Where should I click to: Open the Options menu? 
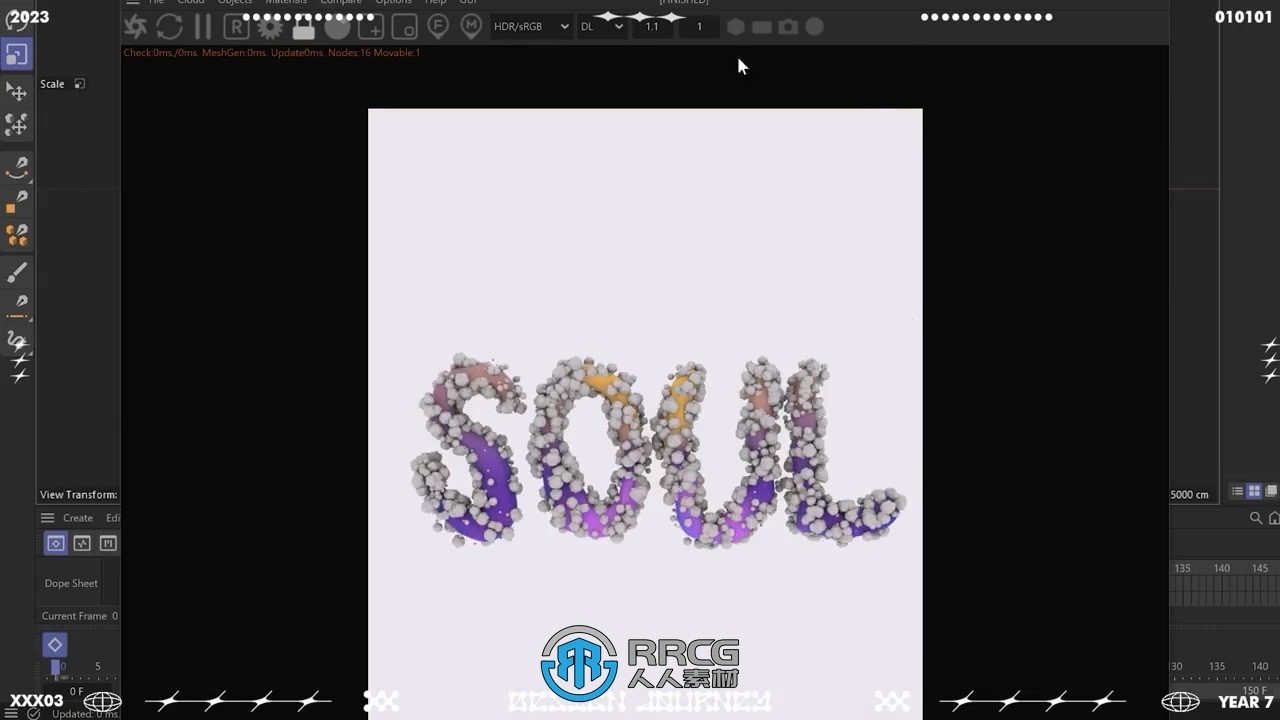[x=393, y=3]
